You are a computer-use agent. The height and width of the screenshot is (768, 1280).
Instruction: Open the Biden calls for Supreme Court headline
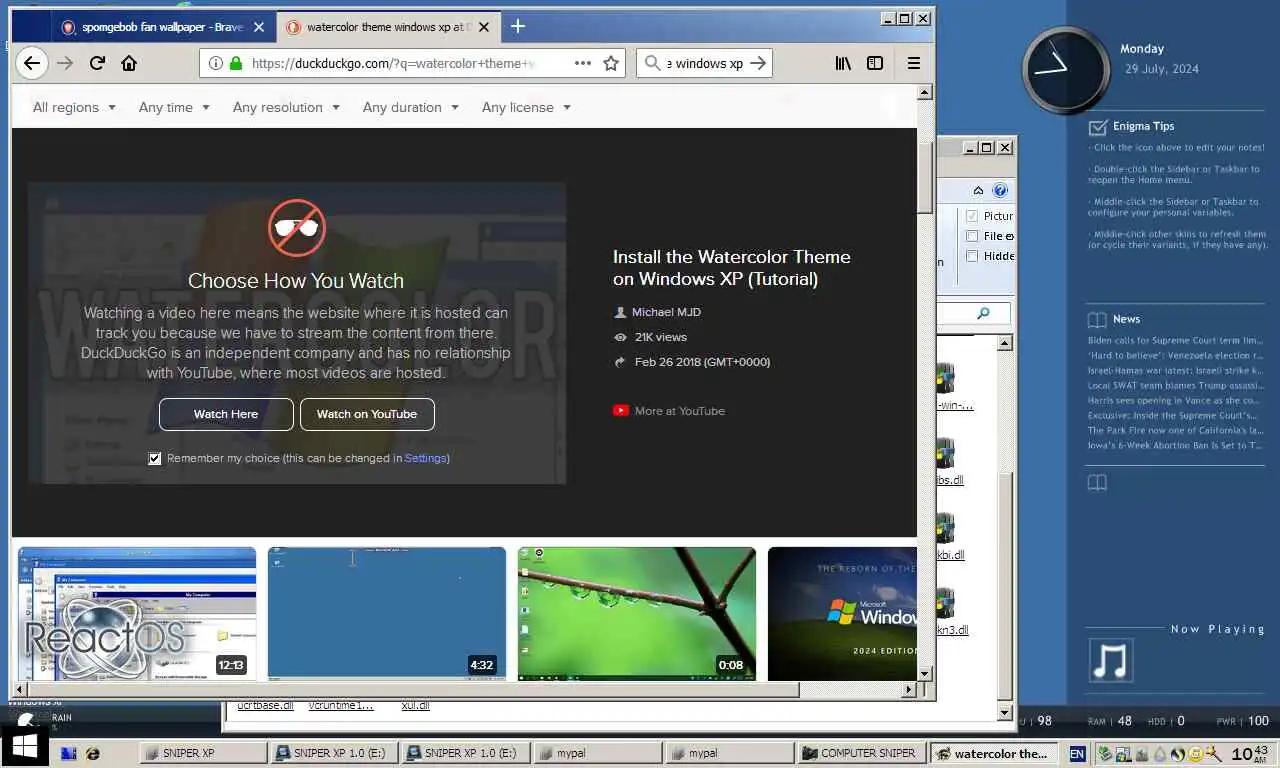click(1176, 340)
